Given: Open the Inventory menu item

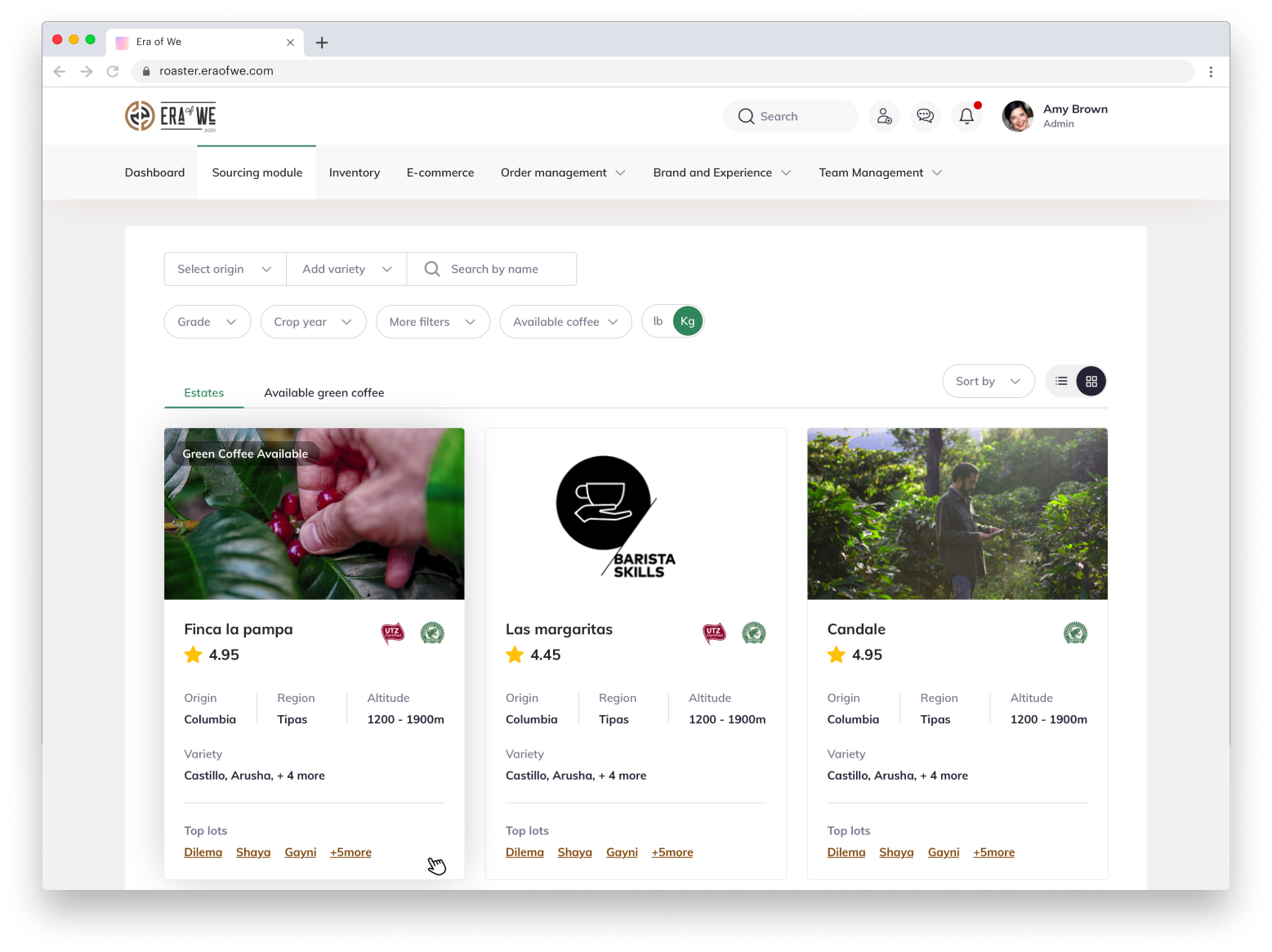Looking at the screenshot, I should pyautogui.click(x=355, y=173).
